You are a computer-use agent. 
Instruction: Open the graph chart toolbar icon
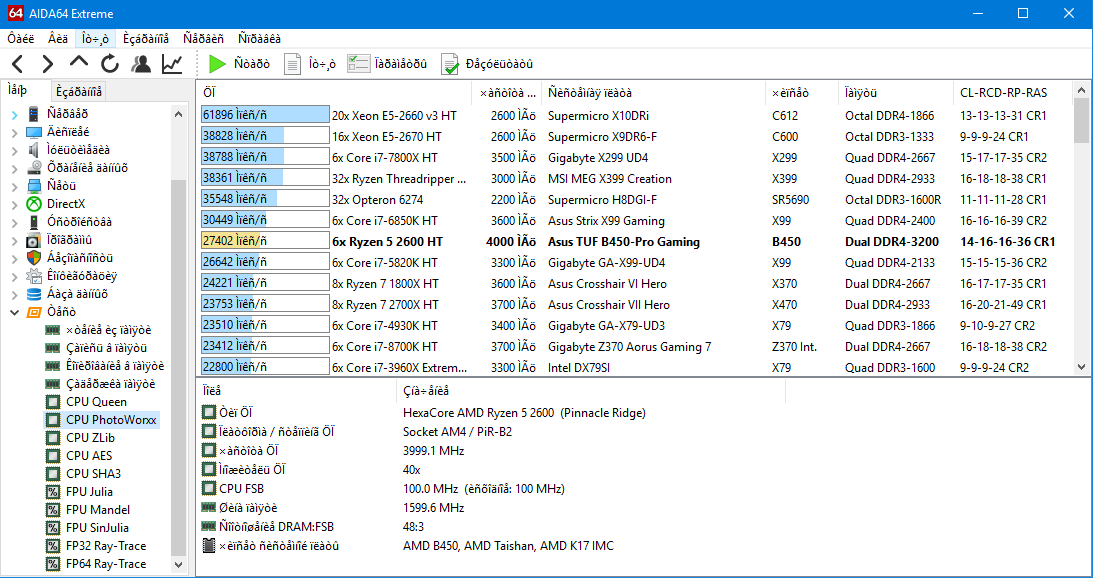[171, 64]
